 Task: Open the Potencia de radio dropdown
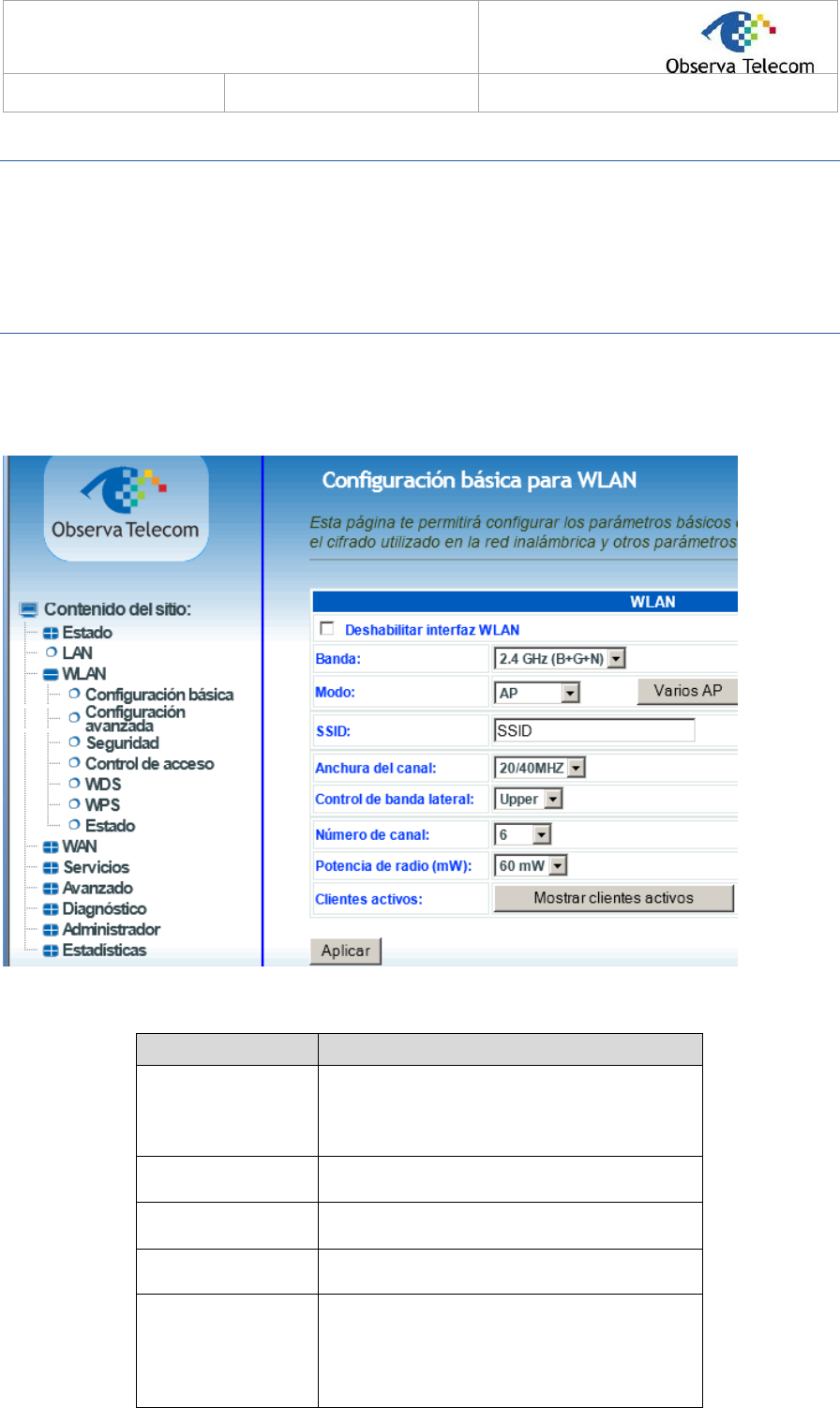coord(532,866)
